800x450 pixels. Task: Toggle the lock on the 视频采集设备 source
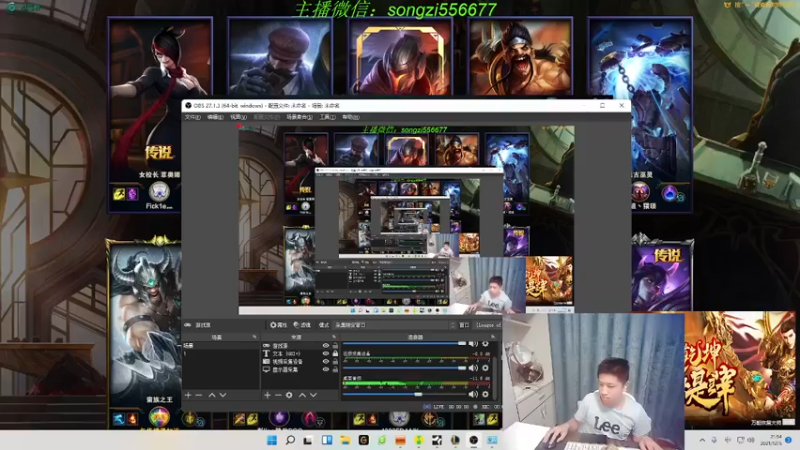(335, 361)
